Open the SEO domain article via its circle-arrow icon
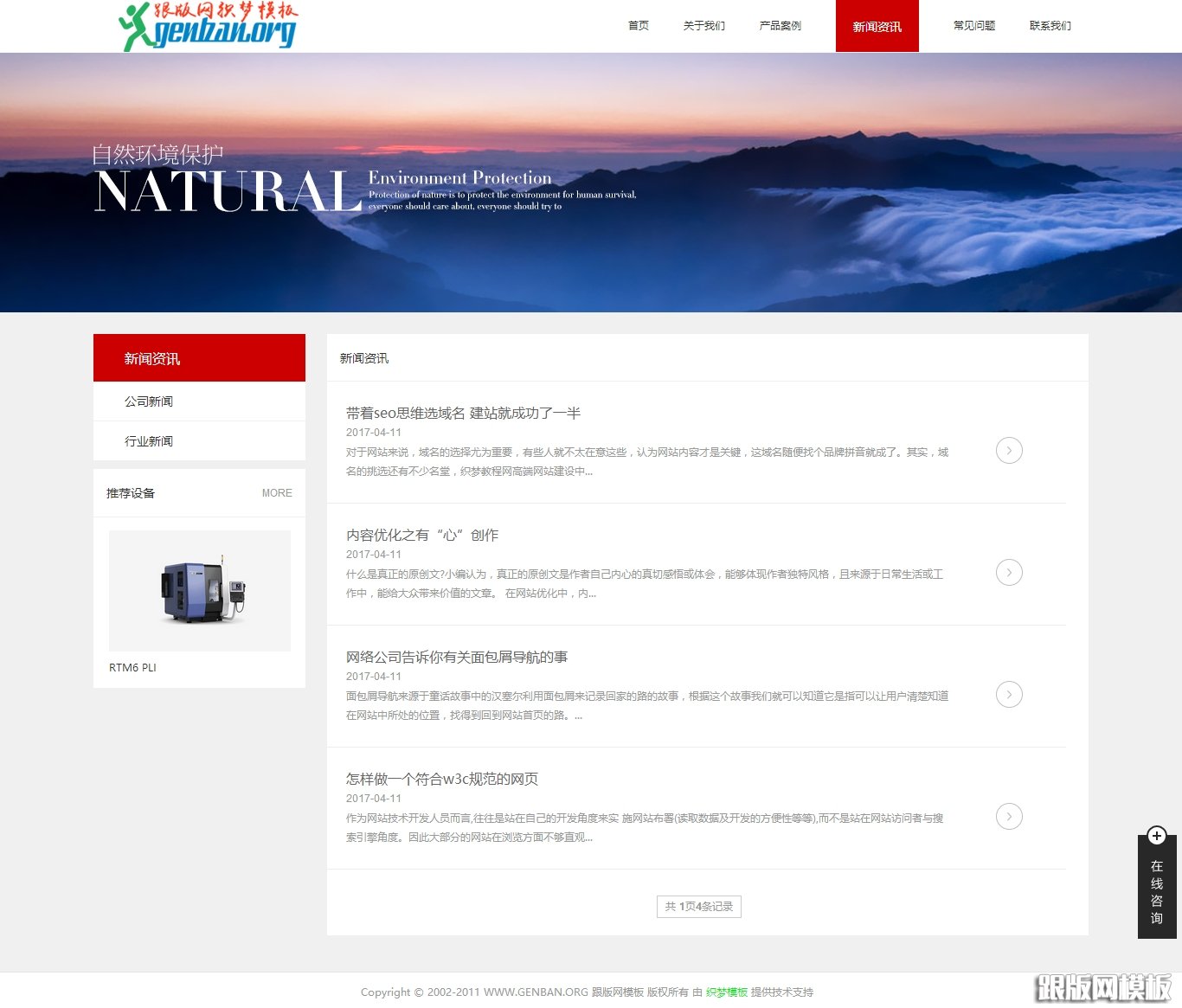The image size is (1182, 1008). [x=1009, y=450]
